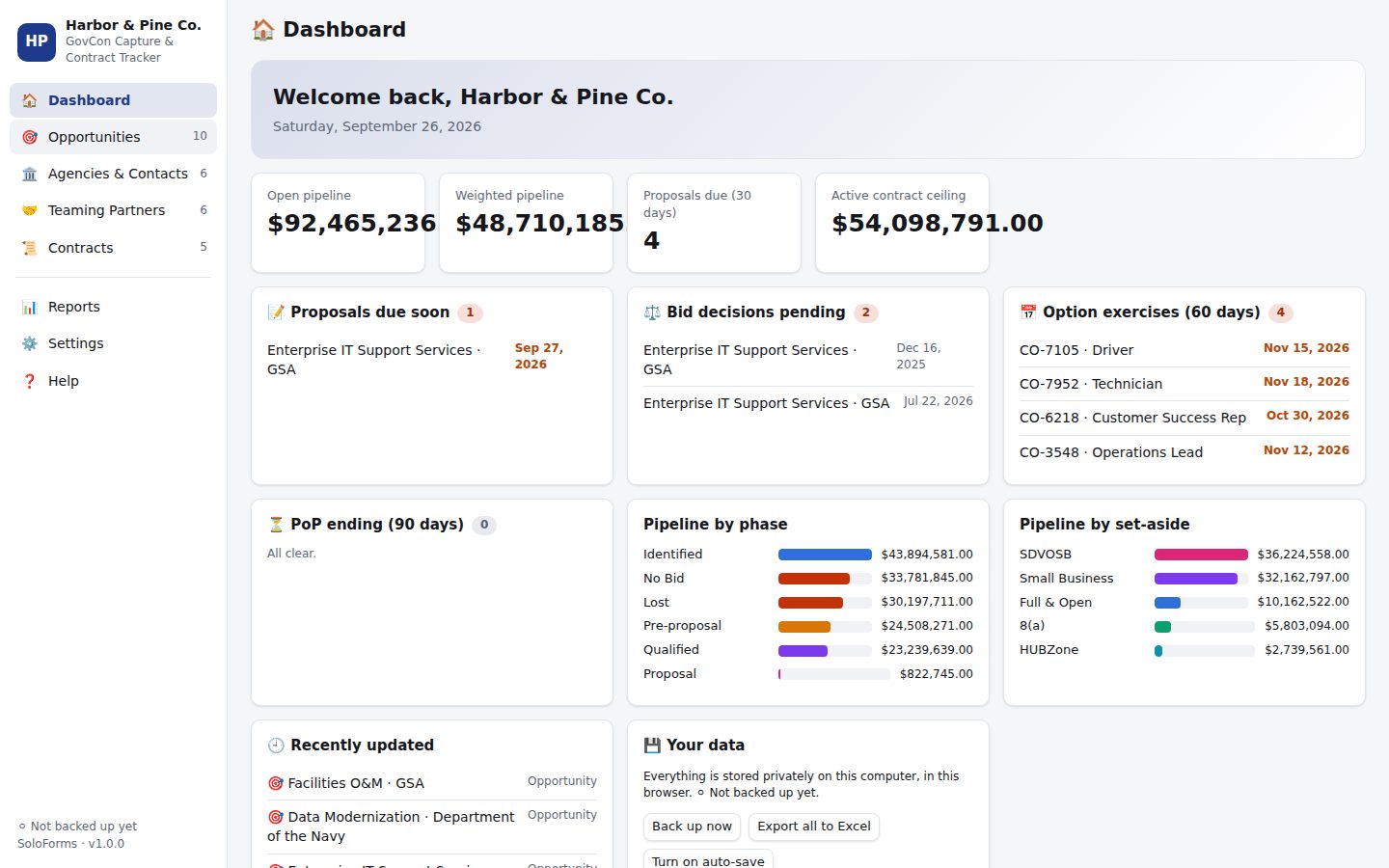
Task: Click the Weighted pipeline $48,710,185 card
Action: 526,223
